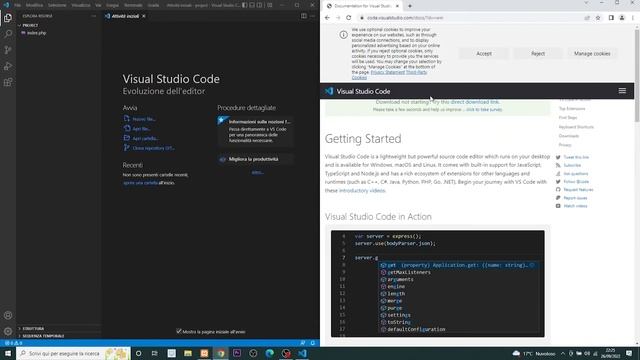The image size is (640, 360).
Task: Select the Documentation for Visual Studio browser tab
Action: tap(362, 6)
